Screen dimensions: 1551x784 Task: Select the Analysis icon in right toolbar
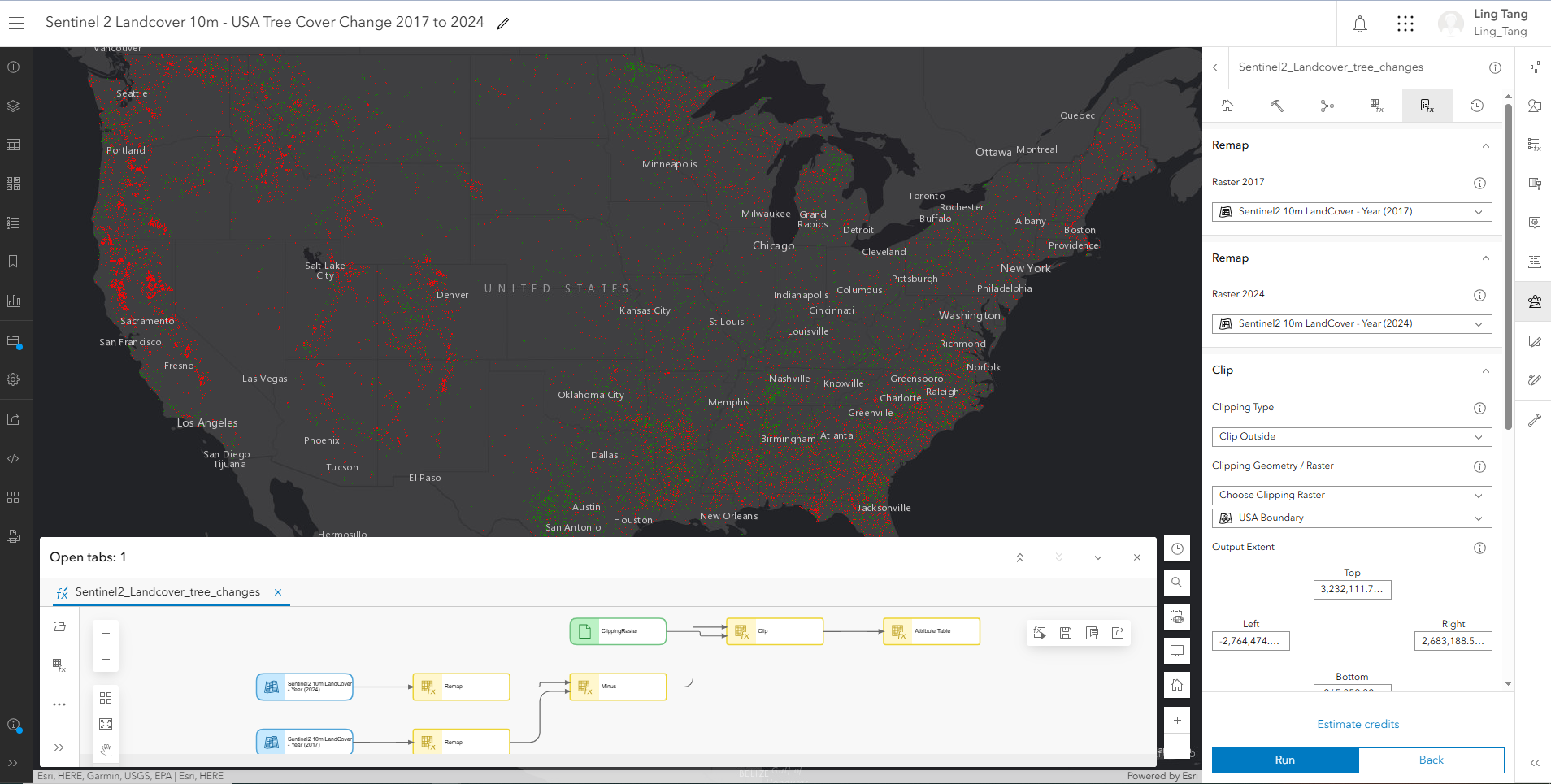pyautogui.click(x=1535, y=301)
